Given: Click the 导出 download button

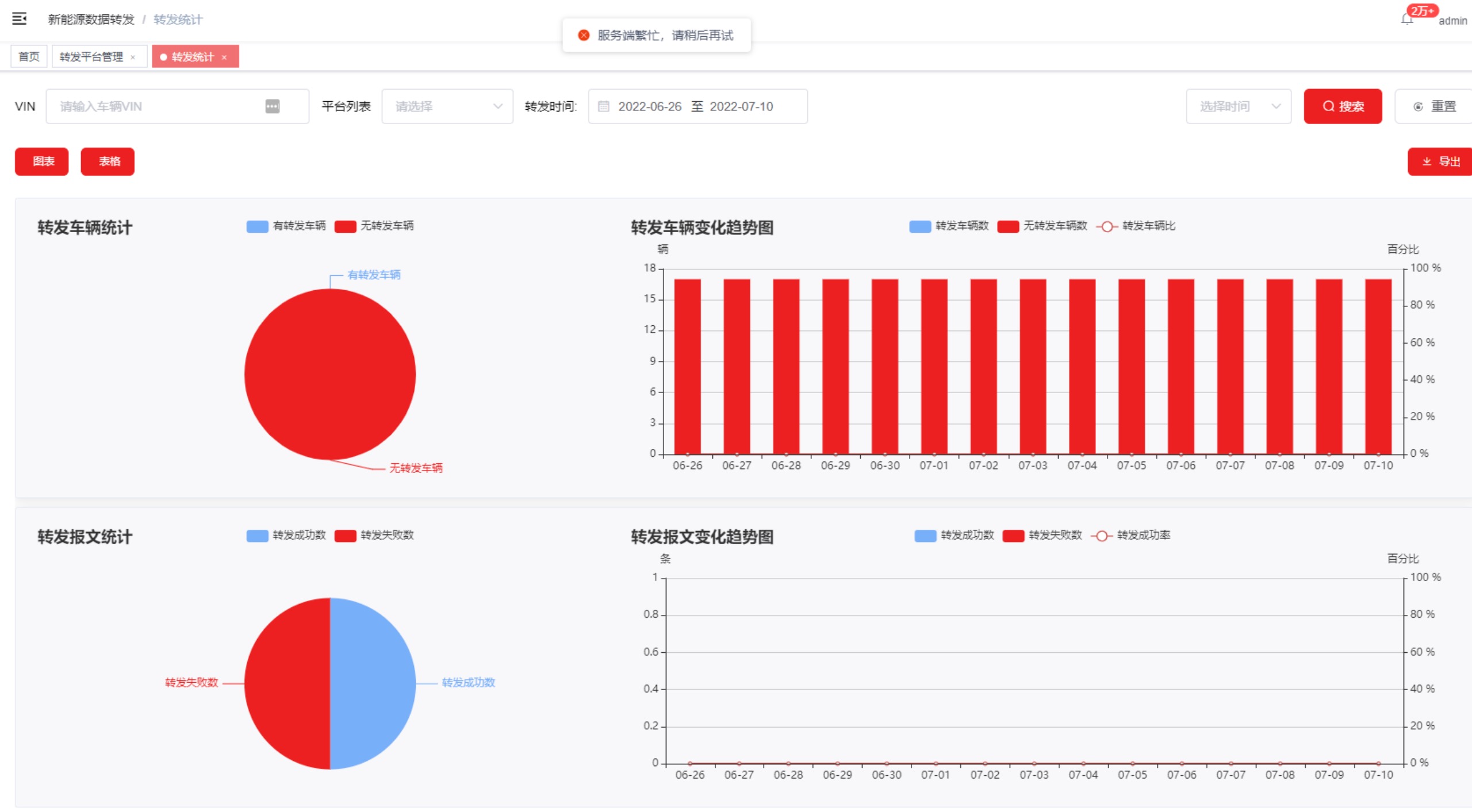Looking at the screenshot, I should [1440, 161].
